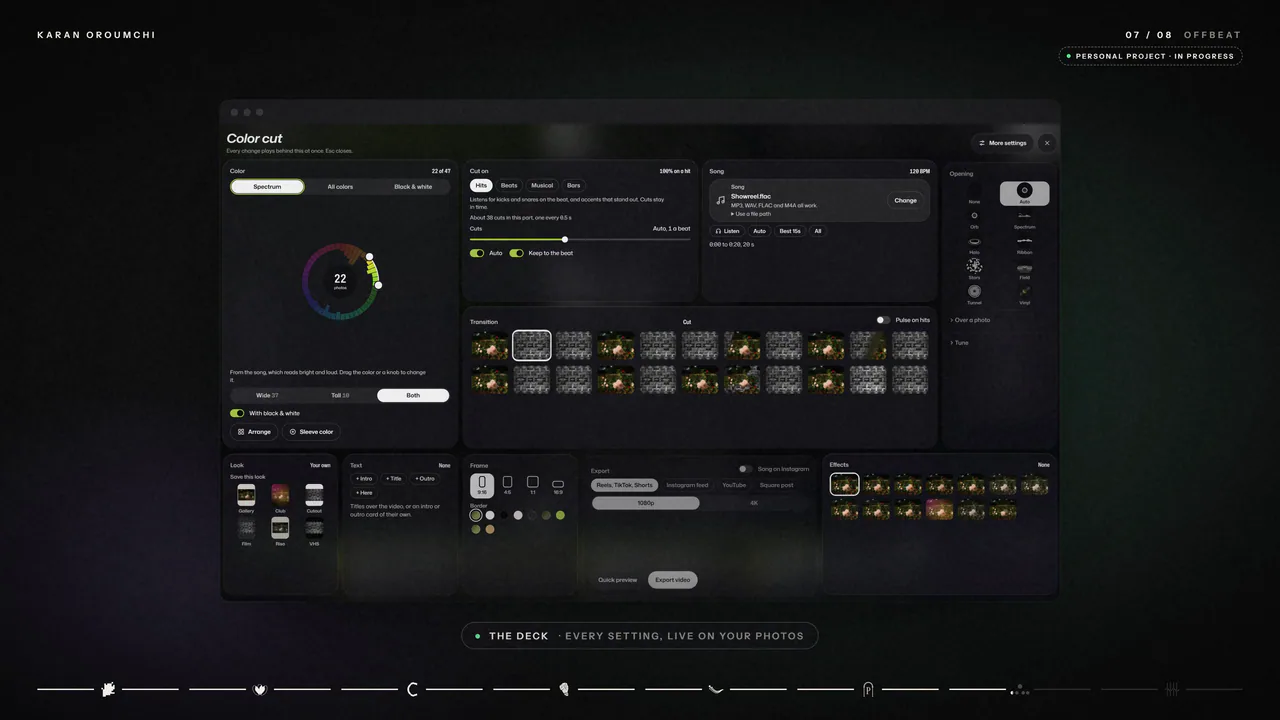Choose the Vinyl opening icon

coord(1024,291)
